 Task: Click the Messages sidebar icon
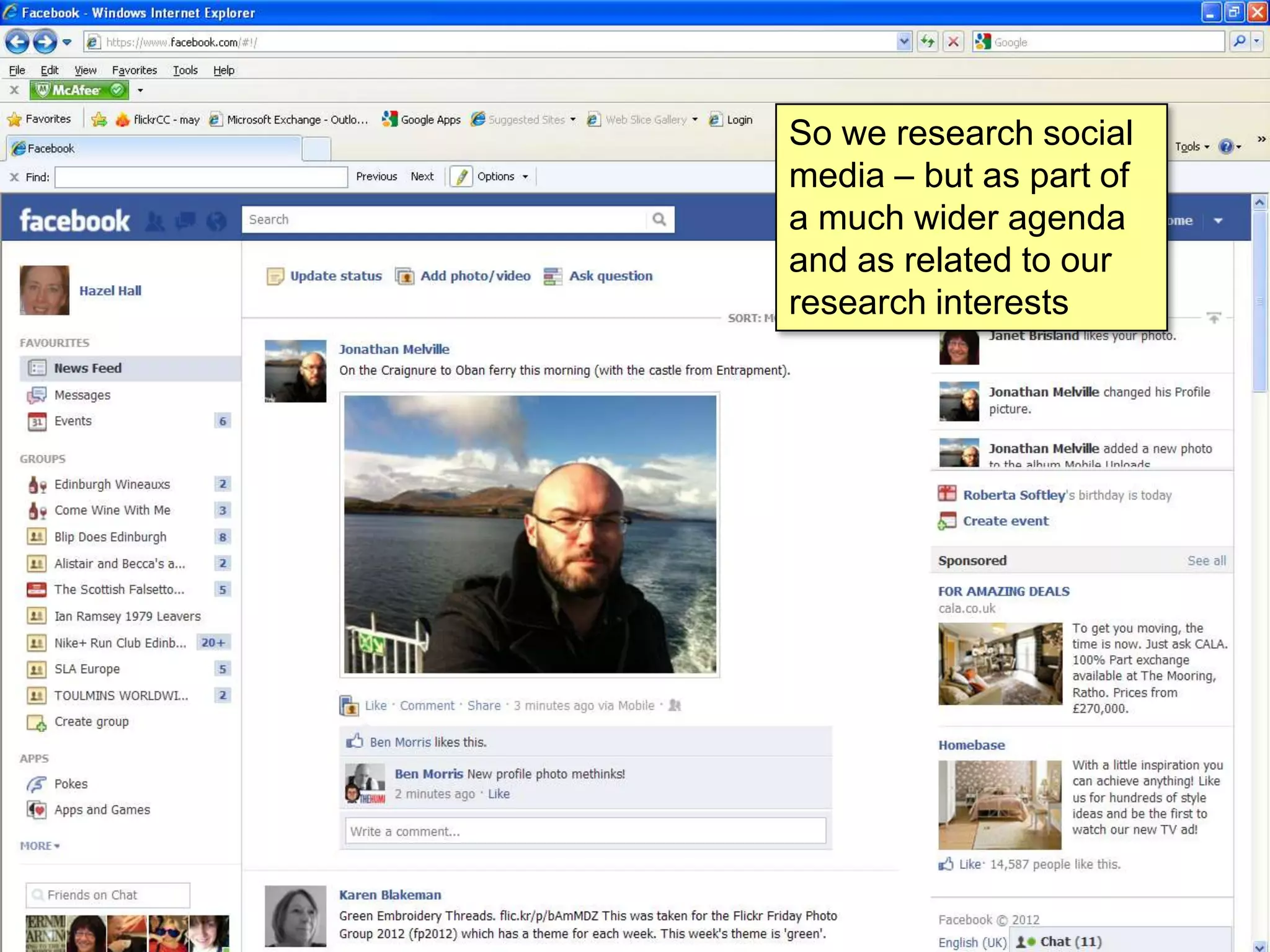[x=37, y=395]
